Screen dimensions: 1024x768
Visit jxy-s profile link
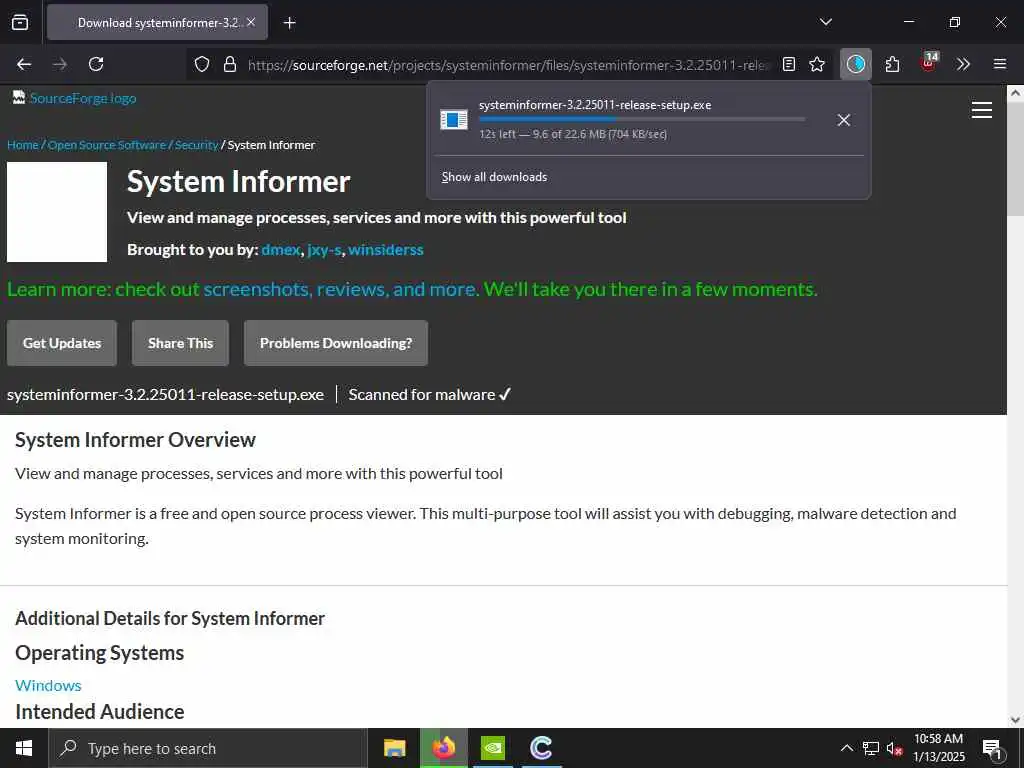pyautogui.click(x=325, y=249)
